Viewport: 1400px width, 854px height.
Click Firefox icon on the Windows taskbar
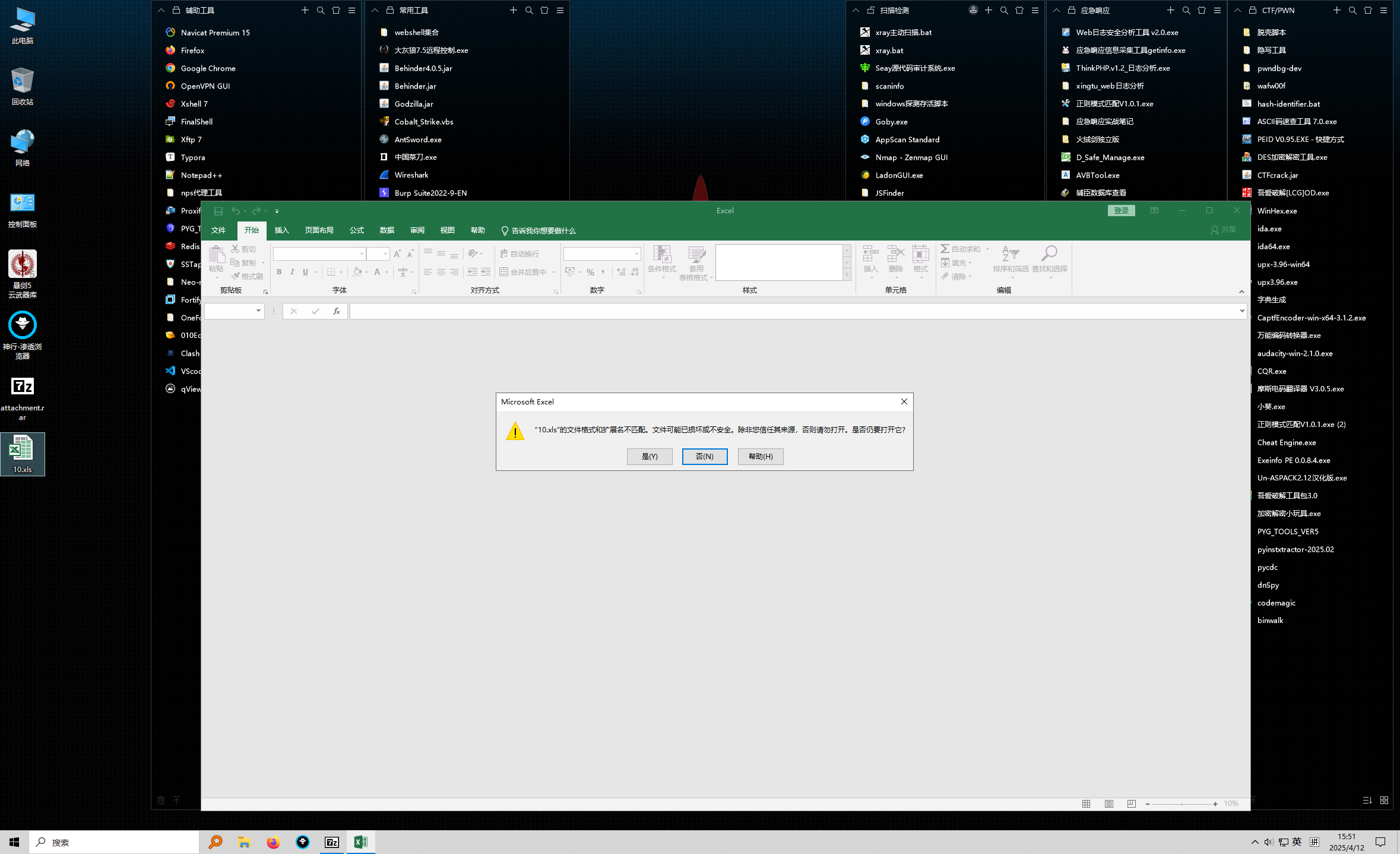(273, 842)
